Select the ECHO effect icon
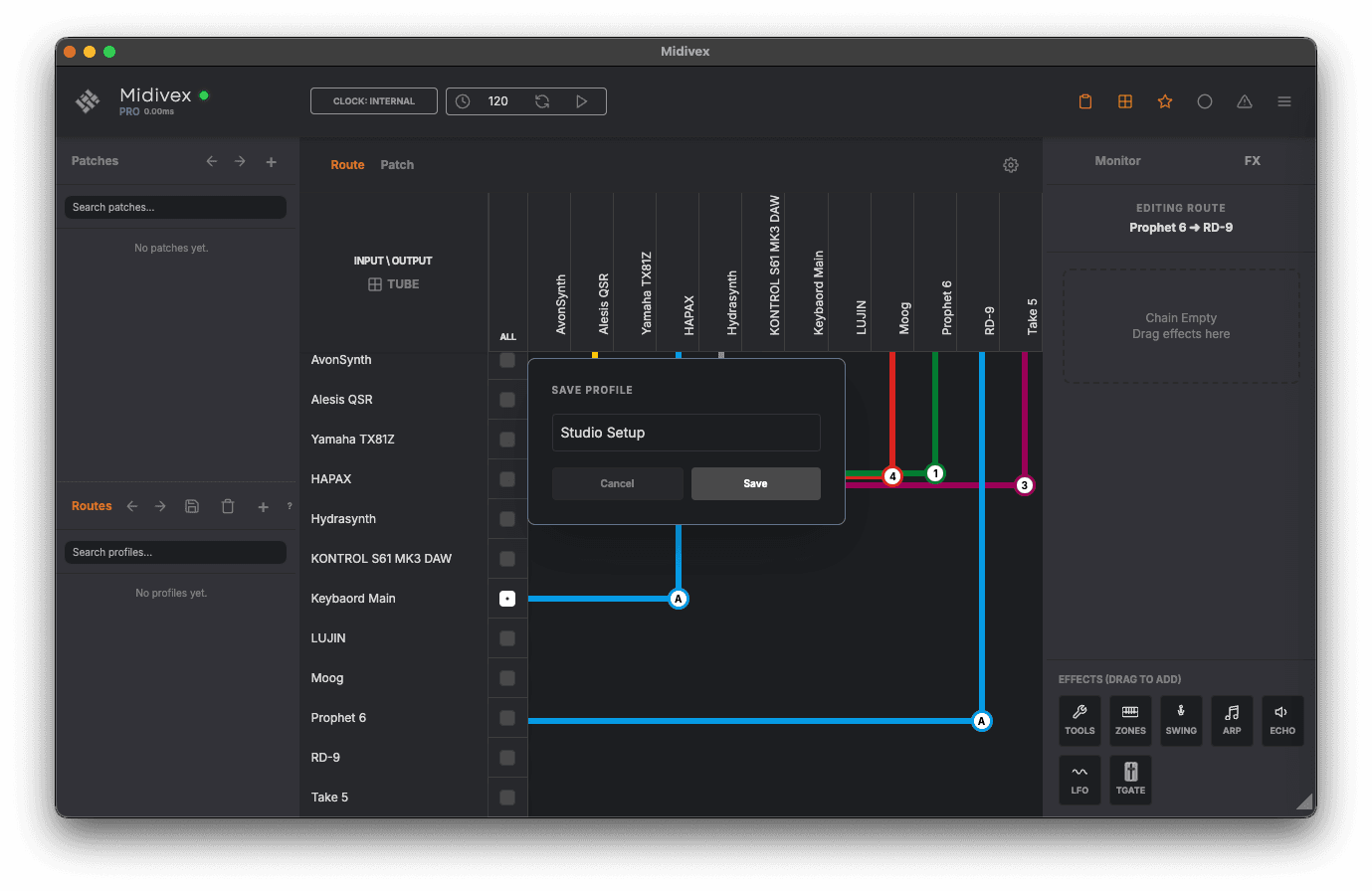Image resolution: width=1372 pixels, height=891 pixels. click(x=1282, y=720)
